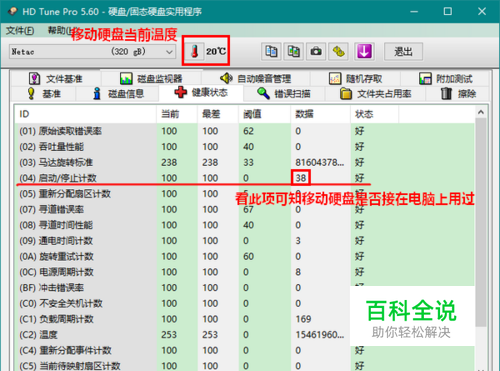This screenshot has width=500, height=371.
Task: Select row (08) 寻道时间性能
Action: pos(245,225)
